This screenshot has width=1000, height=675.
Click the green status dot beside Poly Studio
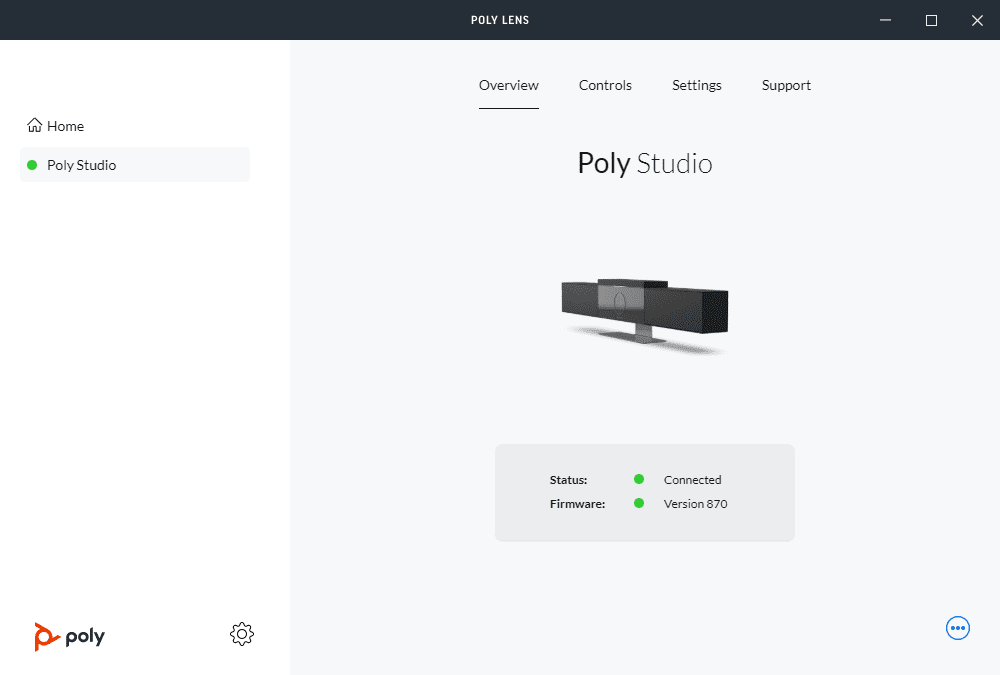[x=32, y=165]
